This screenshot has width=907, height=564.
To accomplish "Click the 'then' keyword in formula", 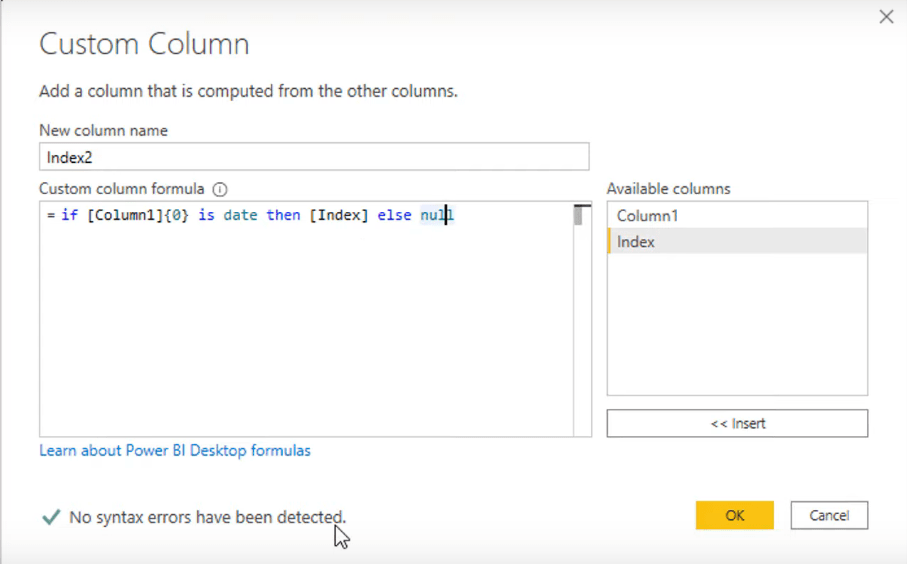I will pyautogui.click(x=283, y=215).
